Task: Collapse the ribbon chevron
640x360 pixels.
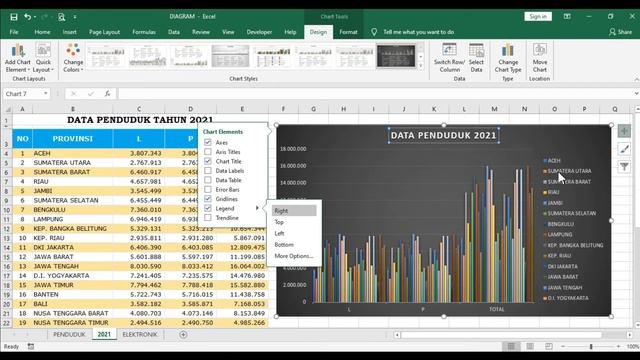Action: click(636, 79)
